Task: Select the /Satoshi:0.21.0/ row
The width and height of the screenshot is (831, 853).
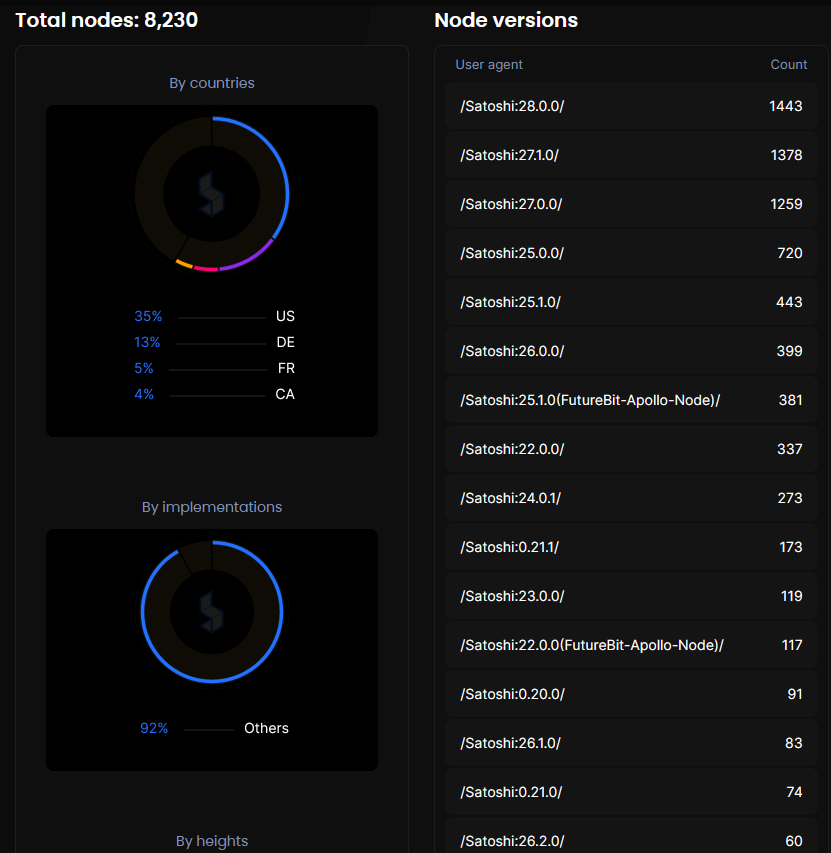Action: 631,792
